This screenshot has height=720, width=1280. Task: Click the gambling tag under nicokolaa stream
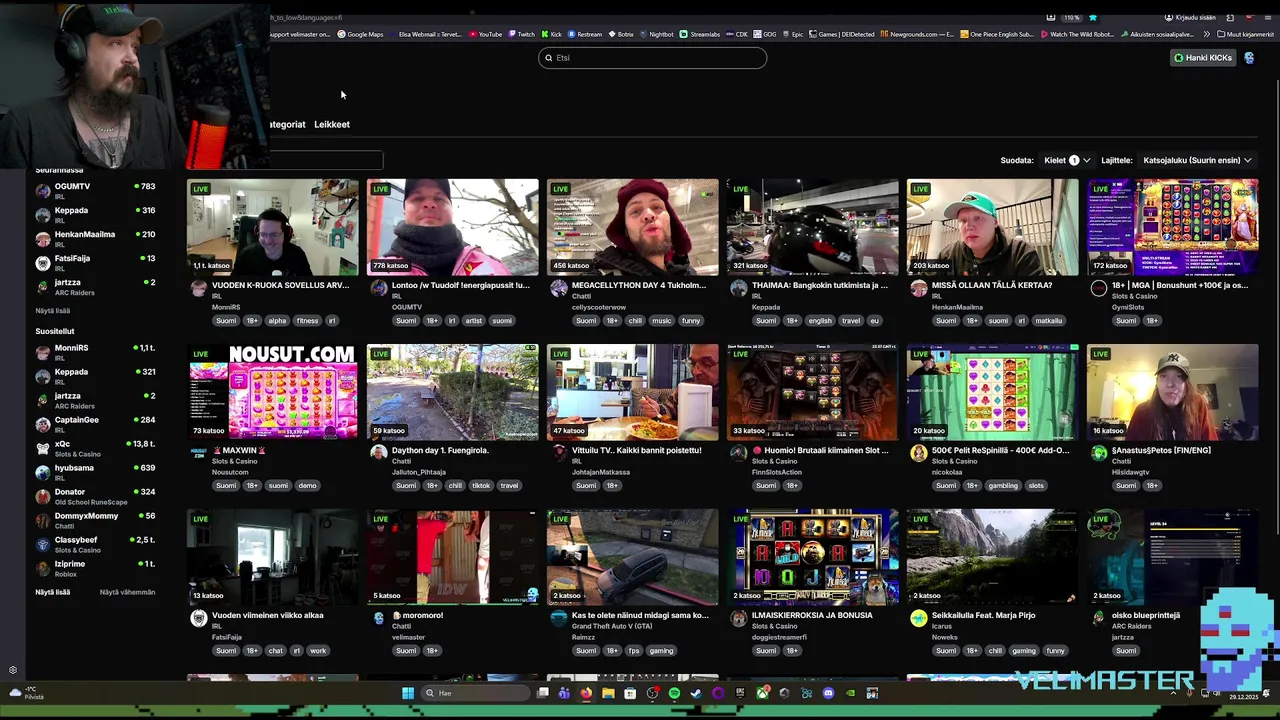pos(1003,486)
